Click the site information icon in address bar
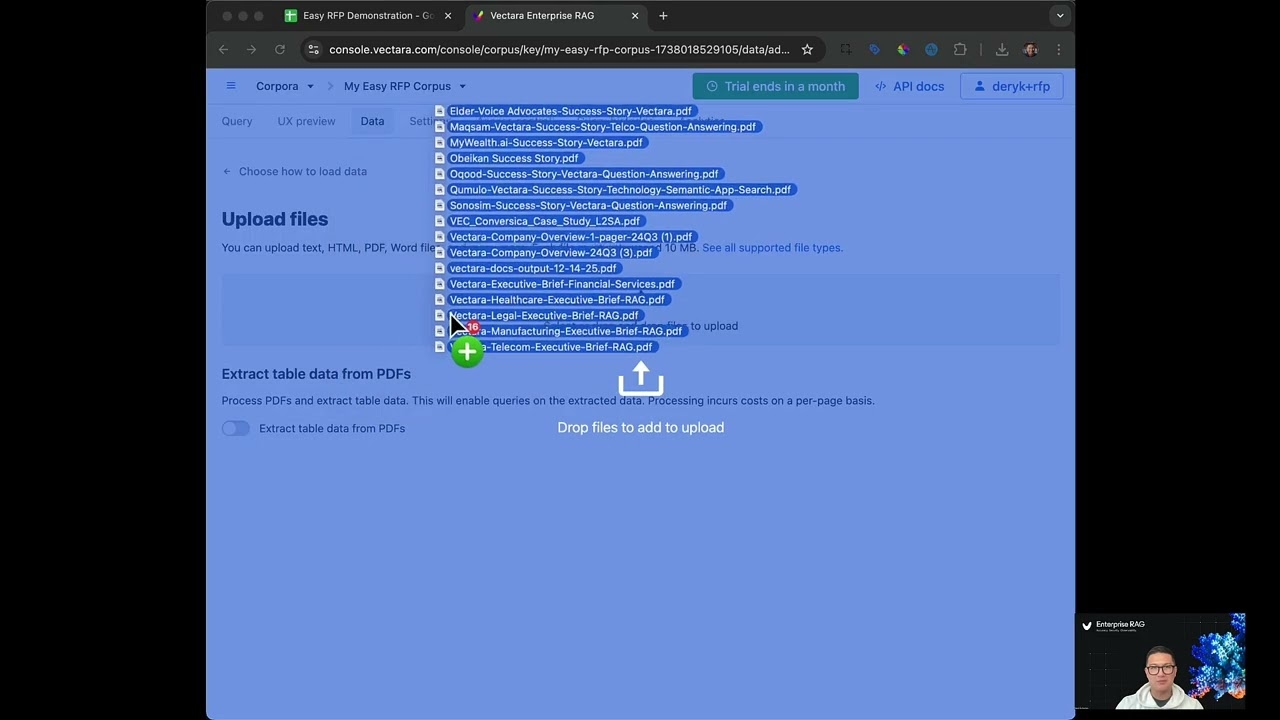Image resolution: width=1280 pixels, height=720 pixels. [314, 49]
